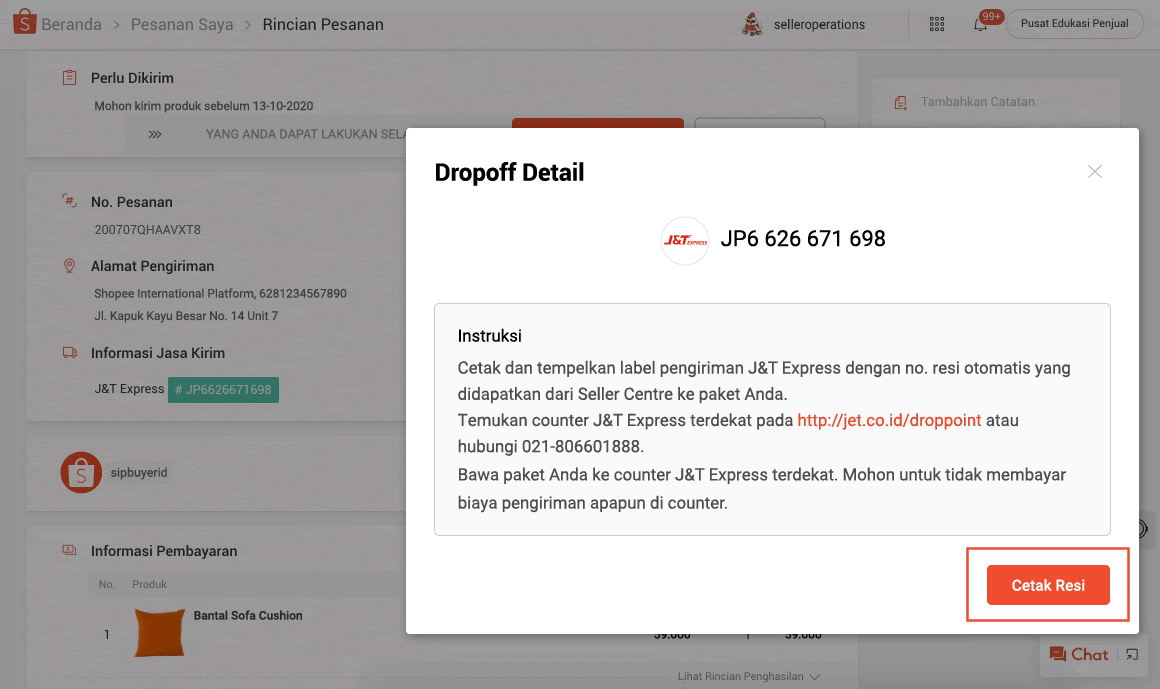
Task: Expand Lihat Rincian Penghasilan
Action: (x=749, y=676)
